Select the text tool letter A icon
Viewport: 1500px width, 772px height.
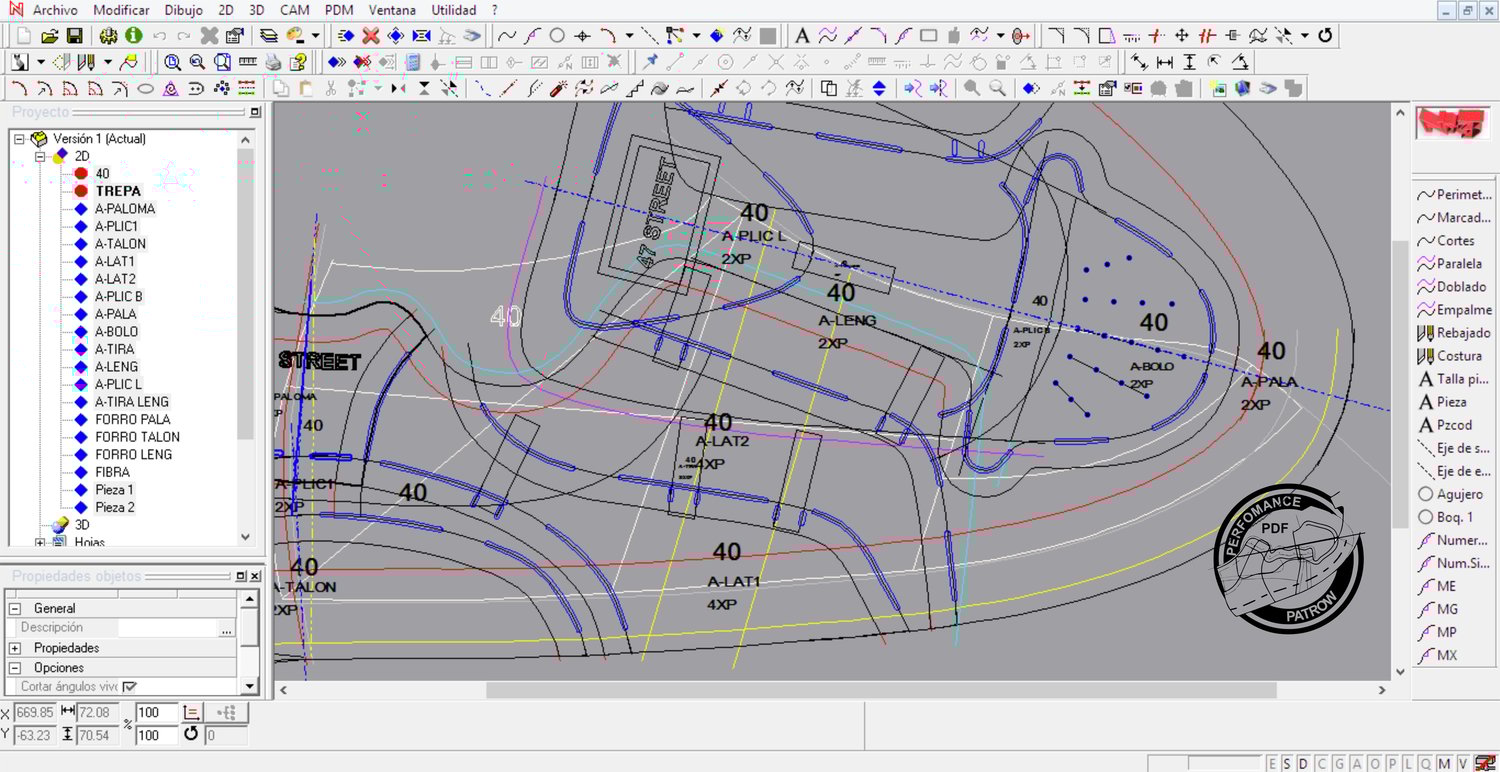(x=801, y=36)
